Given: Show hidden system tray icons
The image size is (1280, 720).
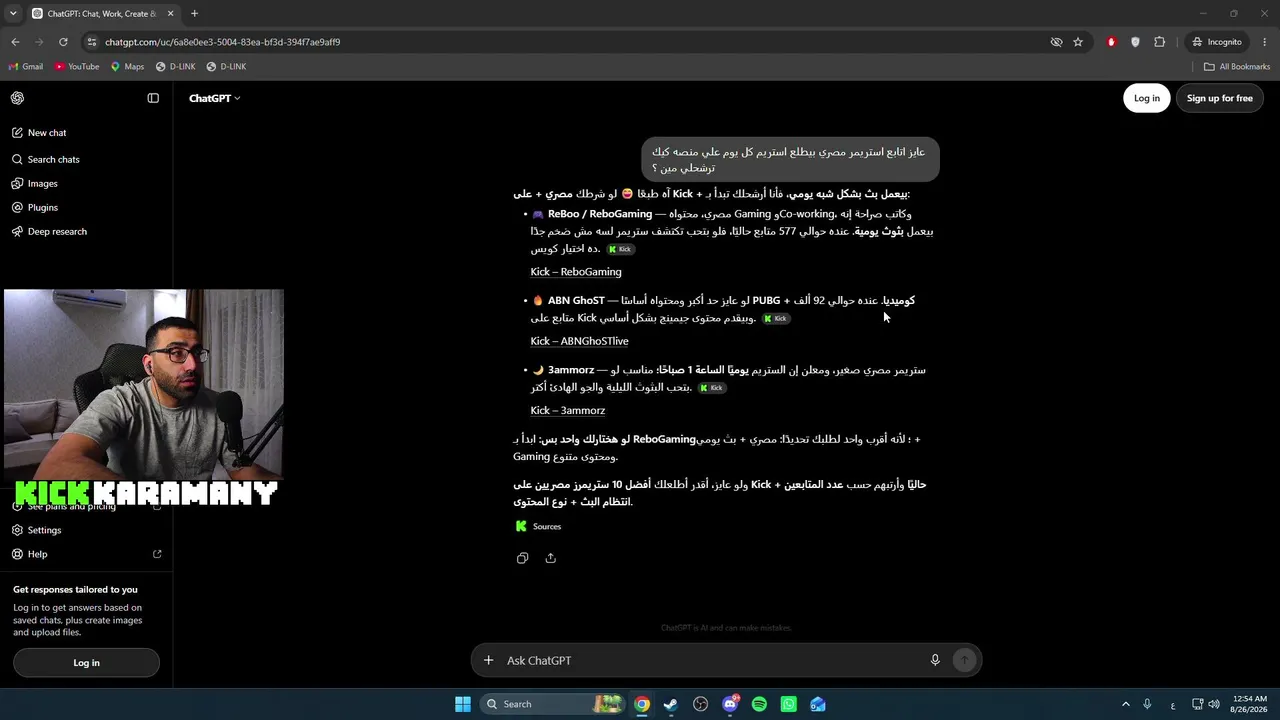Looking at the screenshot, I should [1125, 704].
